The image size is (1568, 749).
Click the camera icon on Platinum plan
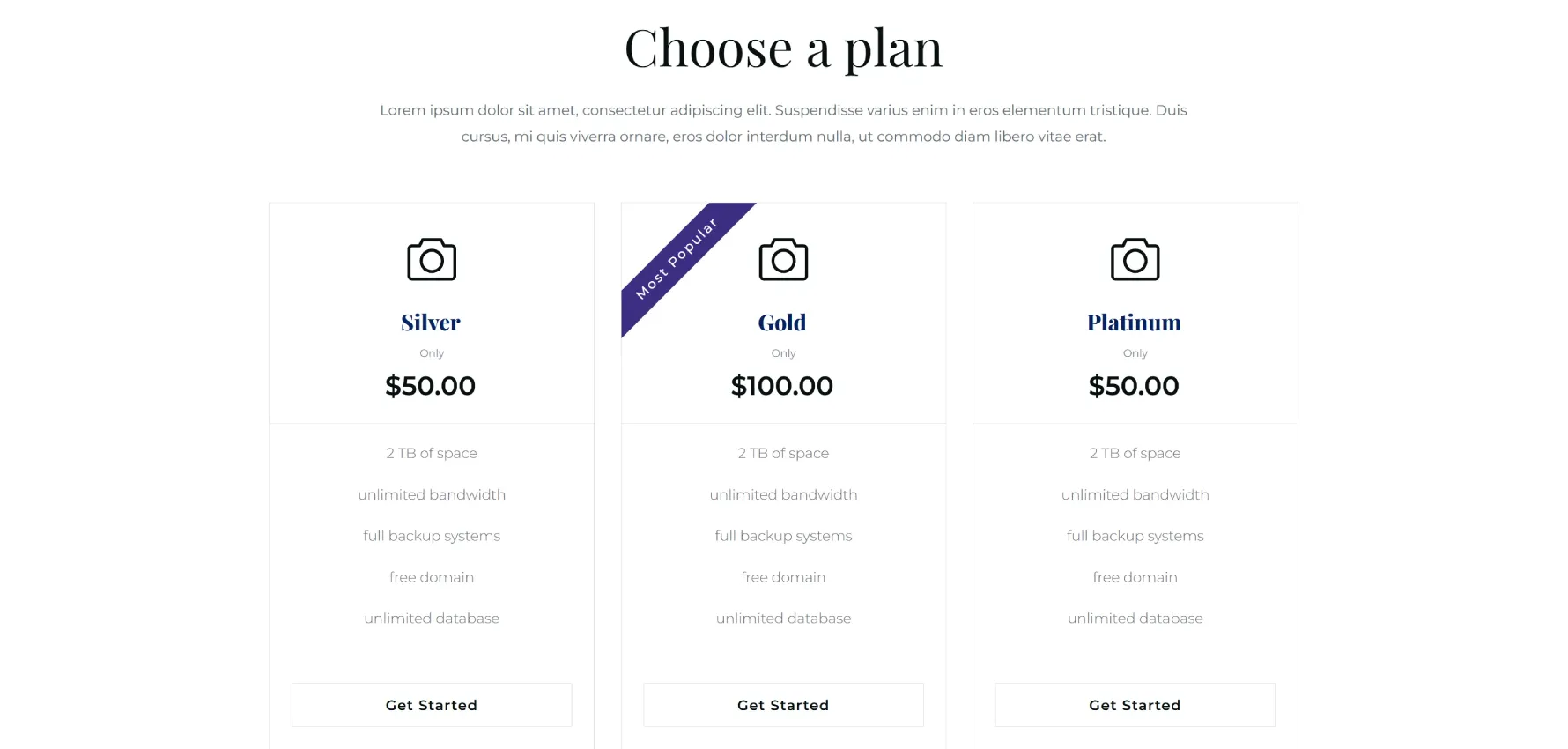(x=1135, y=259)
